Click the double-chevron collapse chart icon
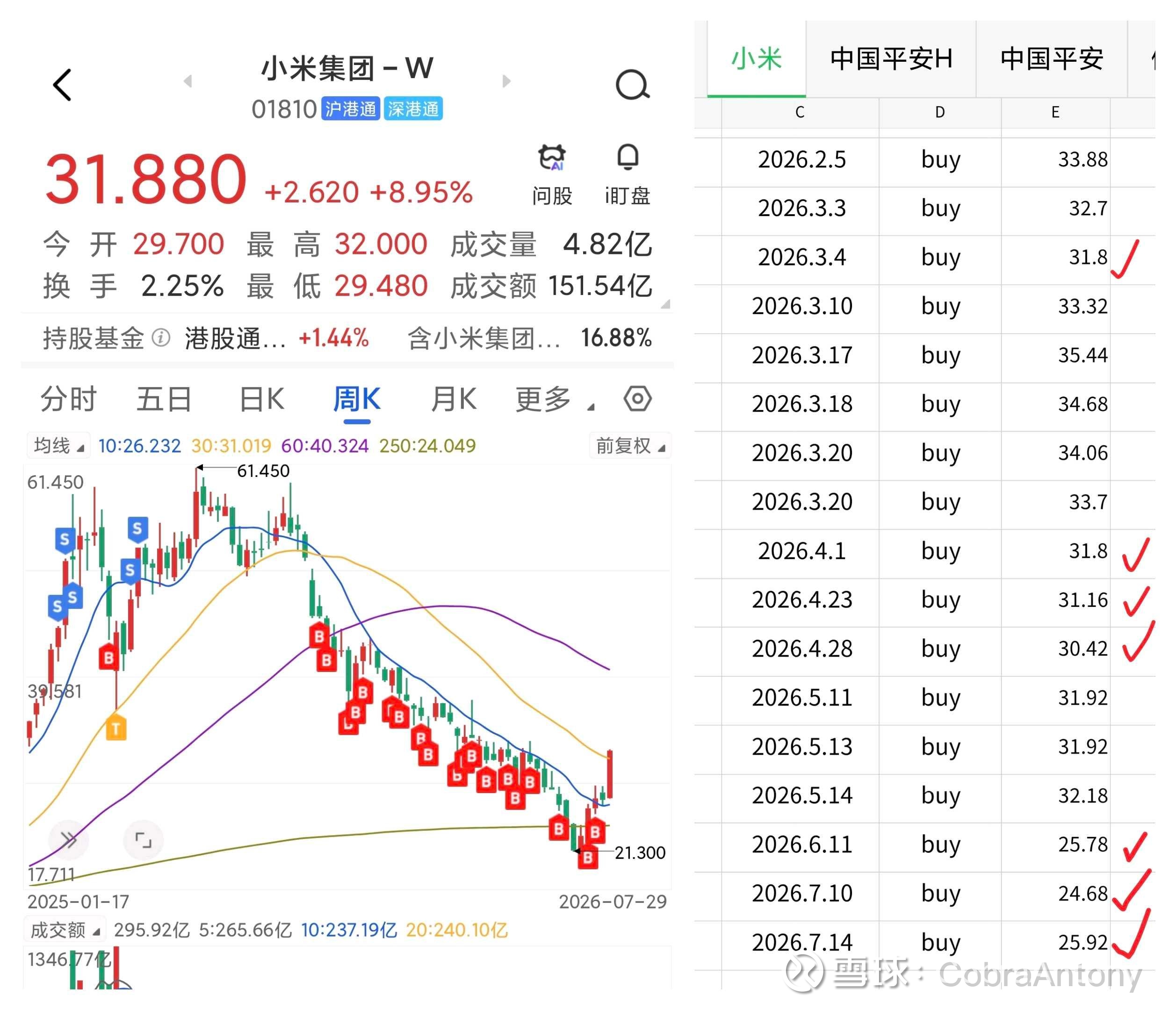This screenshot has height=1010, width=1176. 69,840
